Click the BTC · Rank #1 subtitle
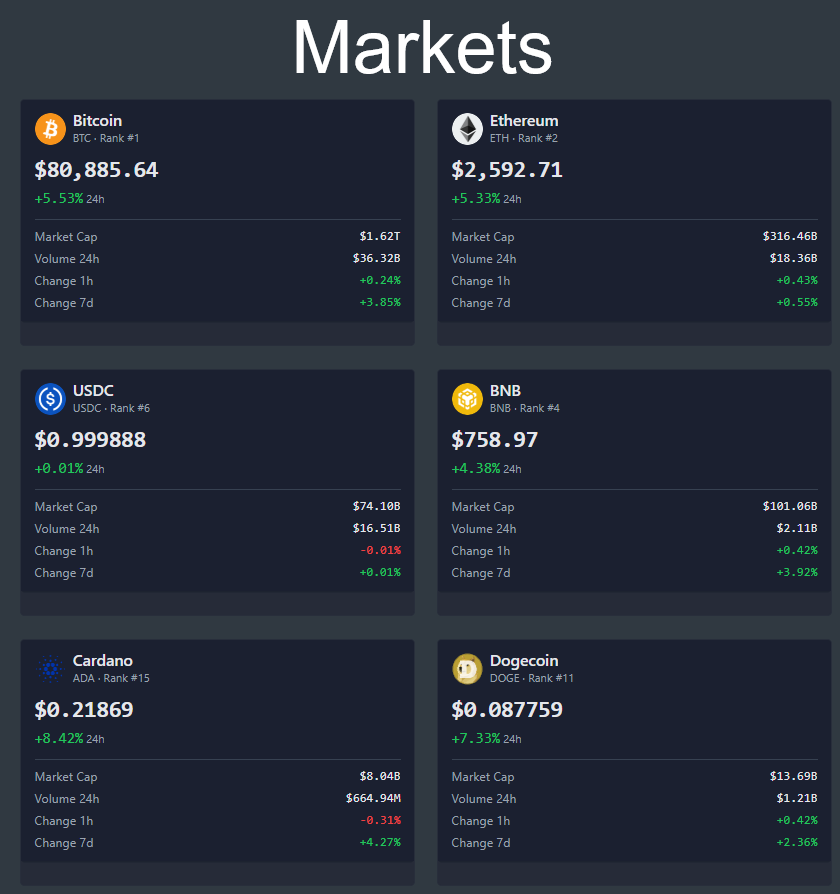Image resolution: width=840 pixels, height=894 pixels. click(x=106, y=138)
